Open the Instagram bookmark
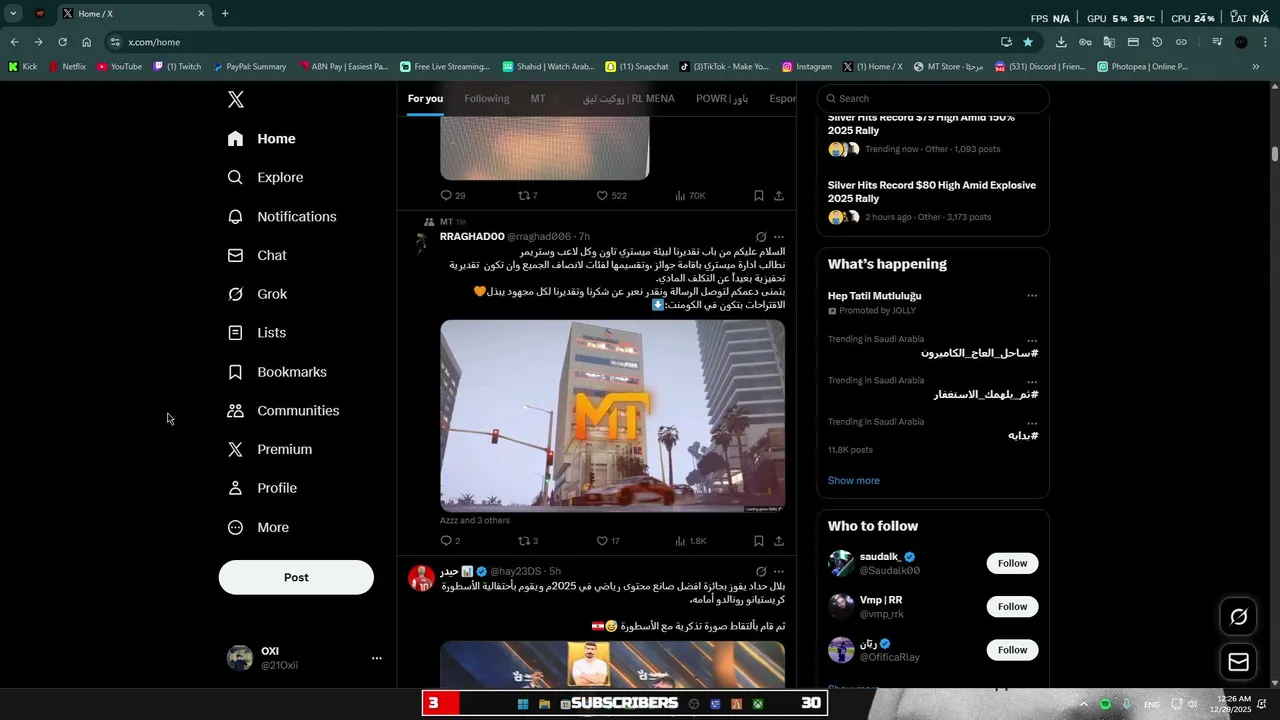This screenshot has width=1280, height=720. pyautogui.click(x=807, y=67)
